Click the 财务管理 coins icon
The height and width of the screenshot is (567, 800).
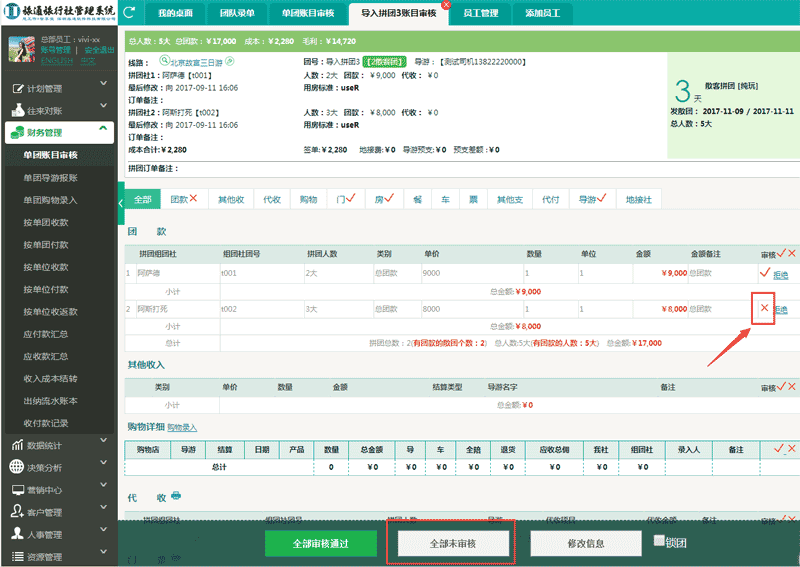pyautogui.click(x=17, y=133)
